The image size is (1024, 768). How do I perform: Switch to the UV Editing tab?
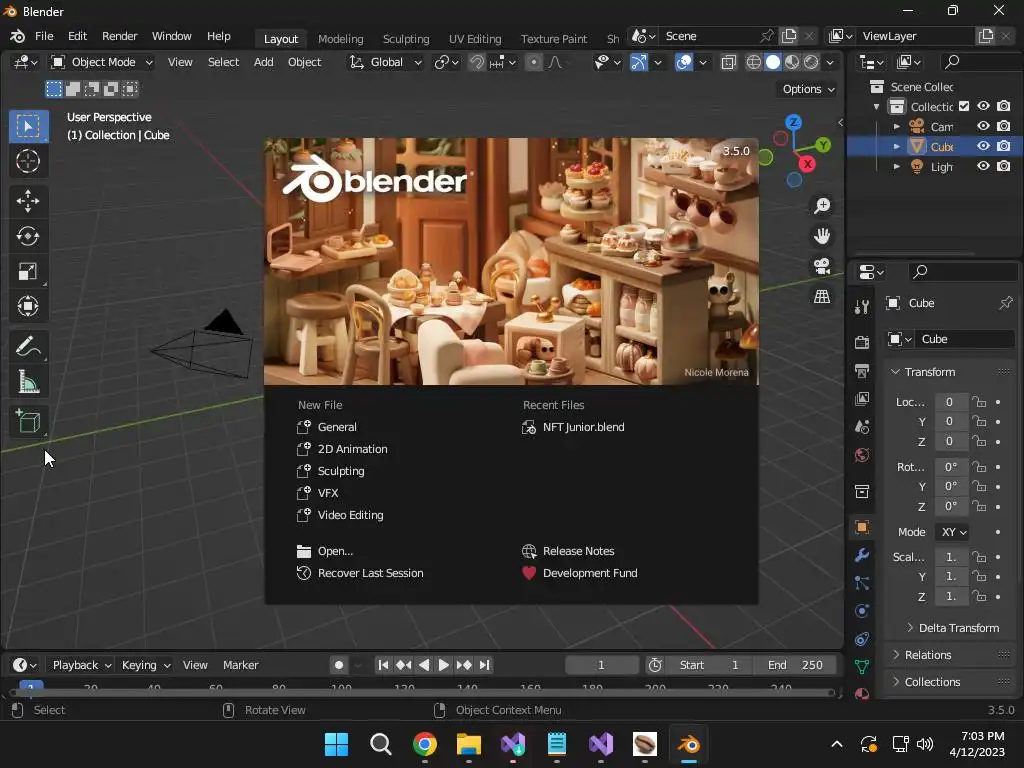click(x=475, y=39)
